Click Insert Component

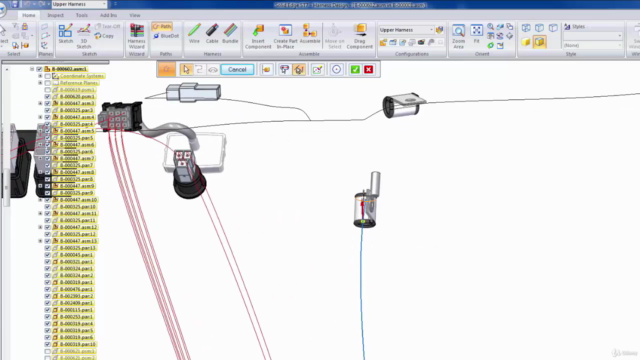[258, 36]
